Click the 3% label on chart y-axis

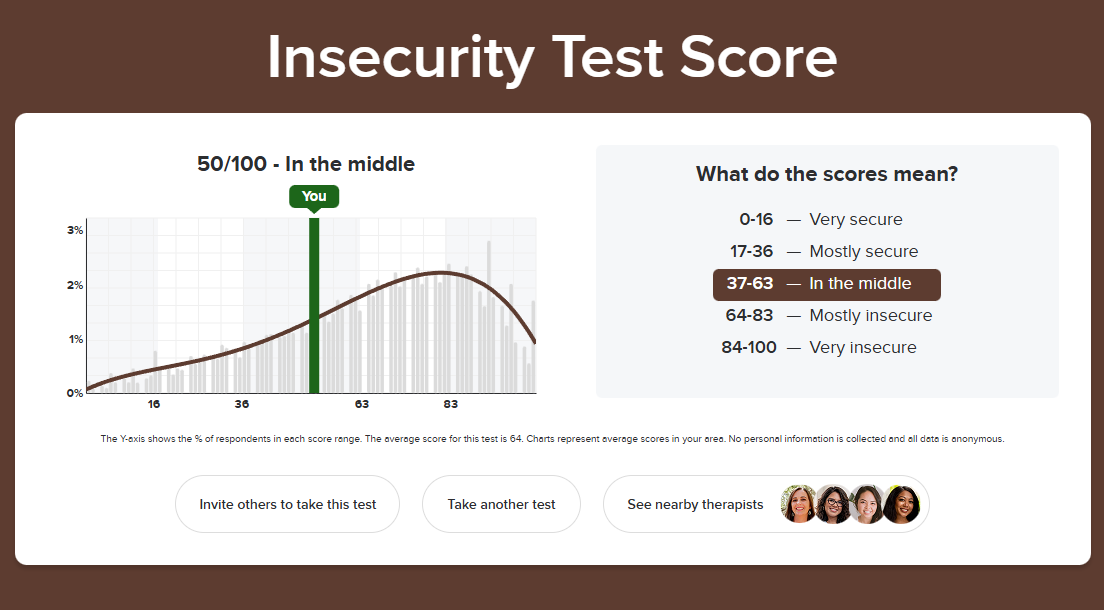point(75,230)
